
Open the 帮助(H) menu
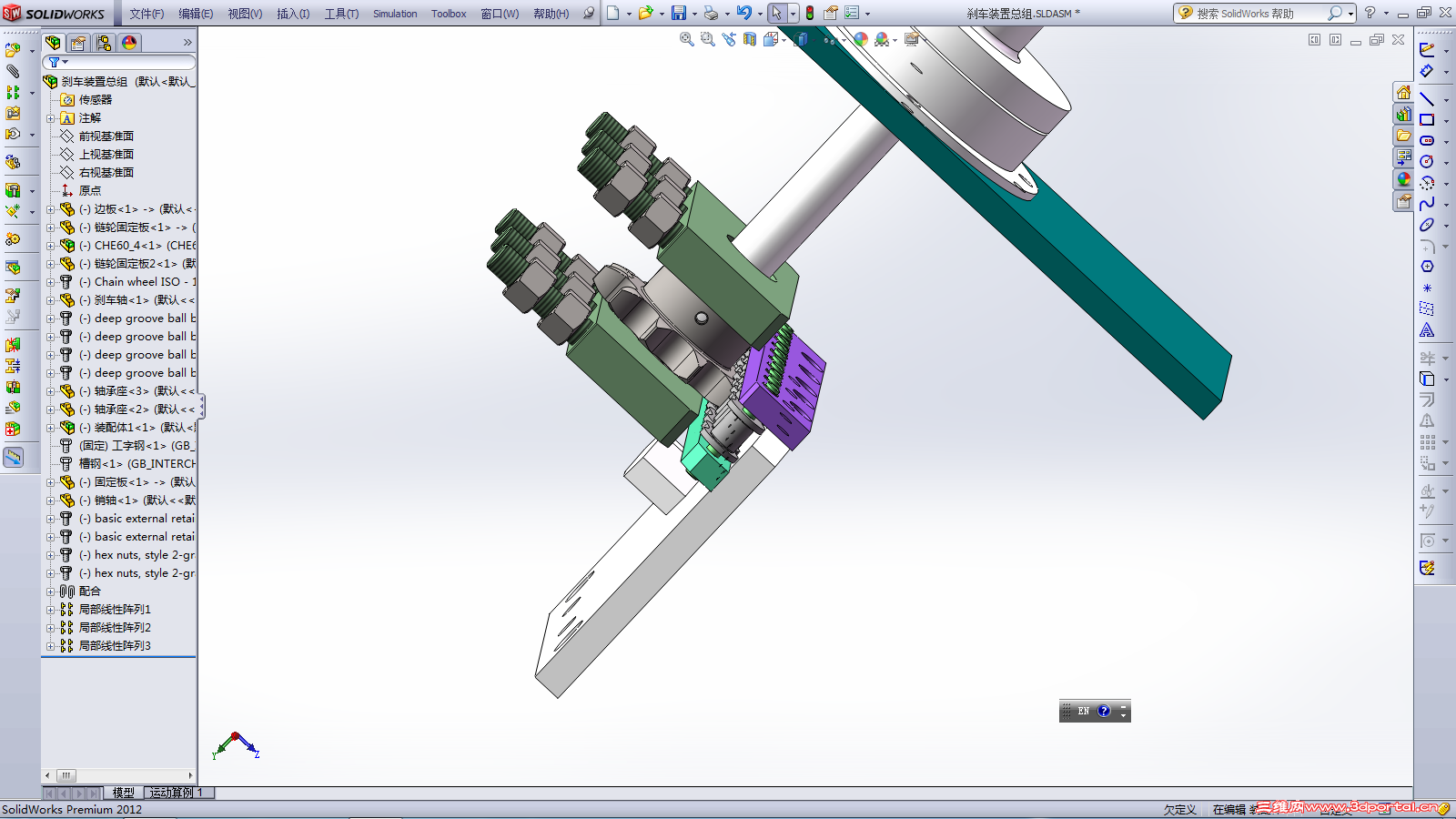click(551, 14)
